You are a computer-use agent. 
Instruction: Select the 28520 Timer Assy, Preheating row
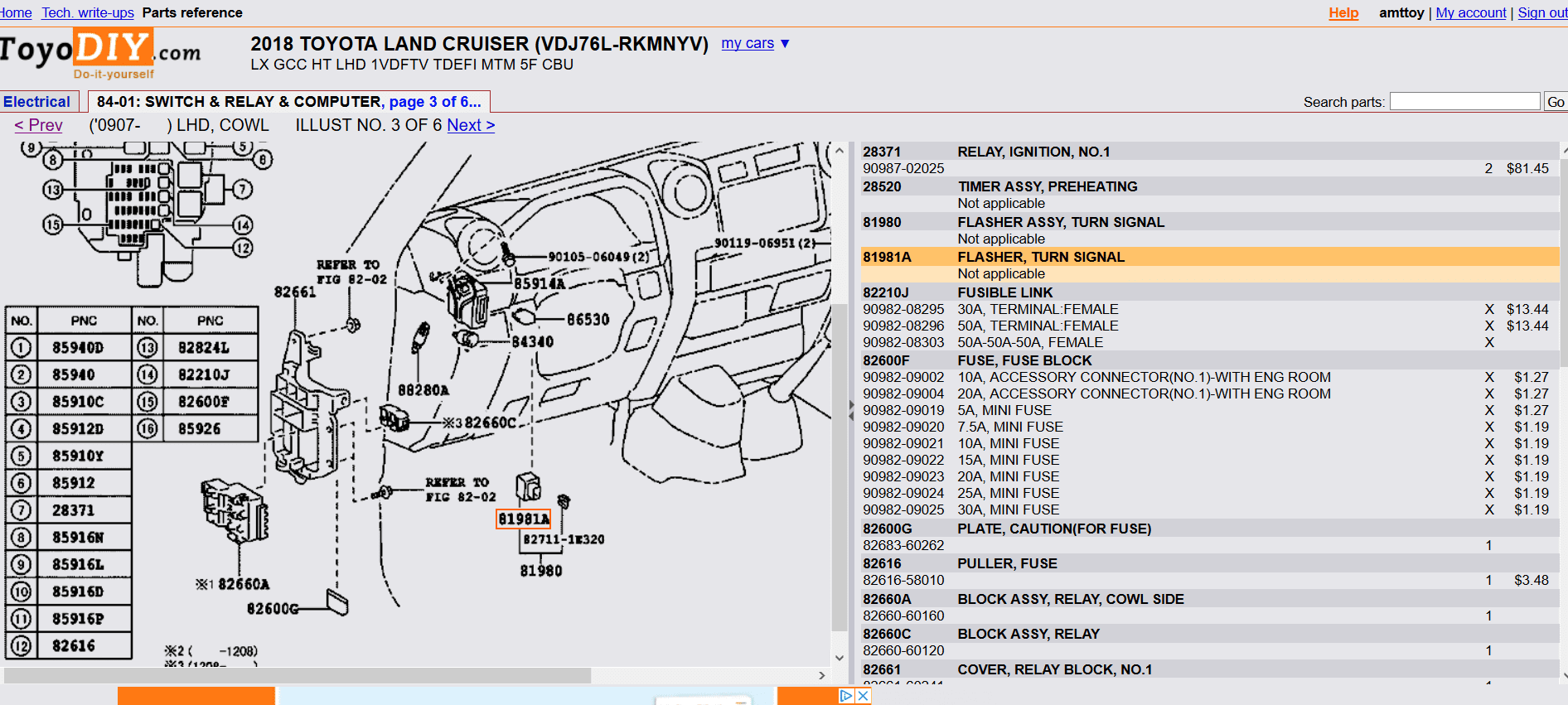pyautogui.click(x=1210, y=186)
